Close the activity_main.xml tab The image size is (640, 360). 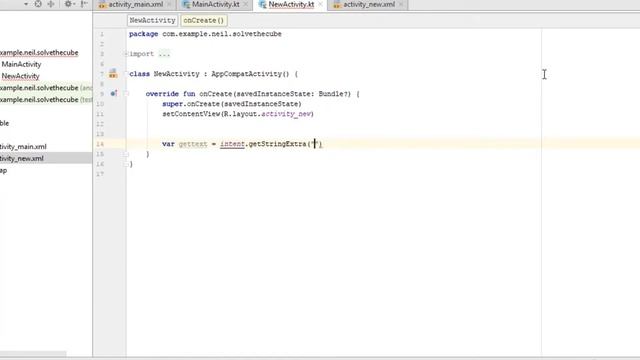click(x=169, y=4)
